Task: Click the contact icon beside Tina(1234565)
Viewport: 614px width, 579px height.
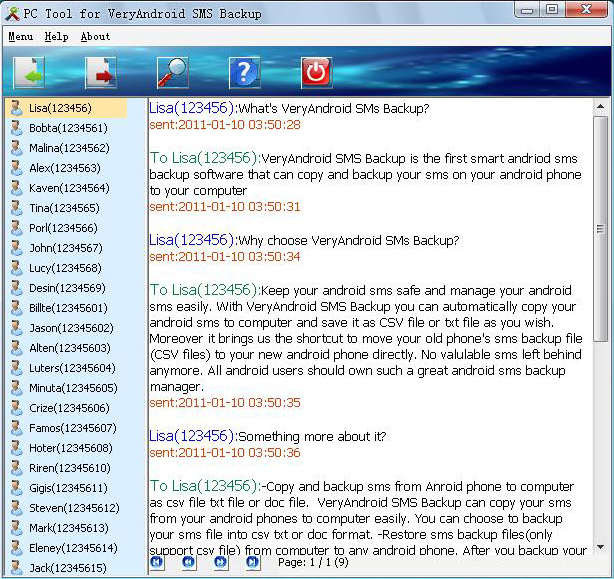Action: coord(16,207)
